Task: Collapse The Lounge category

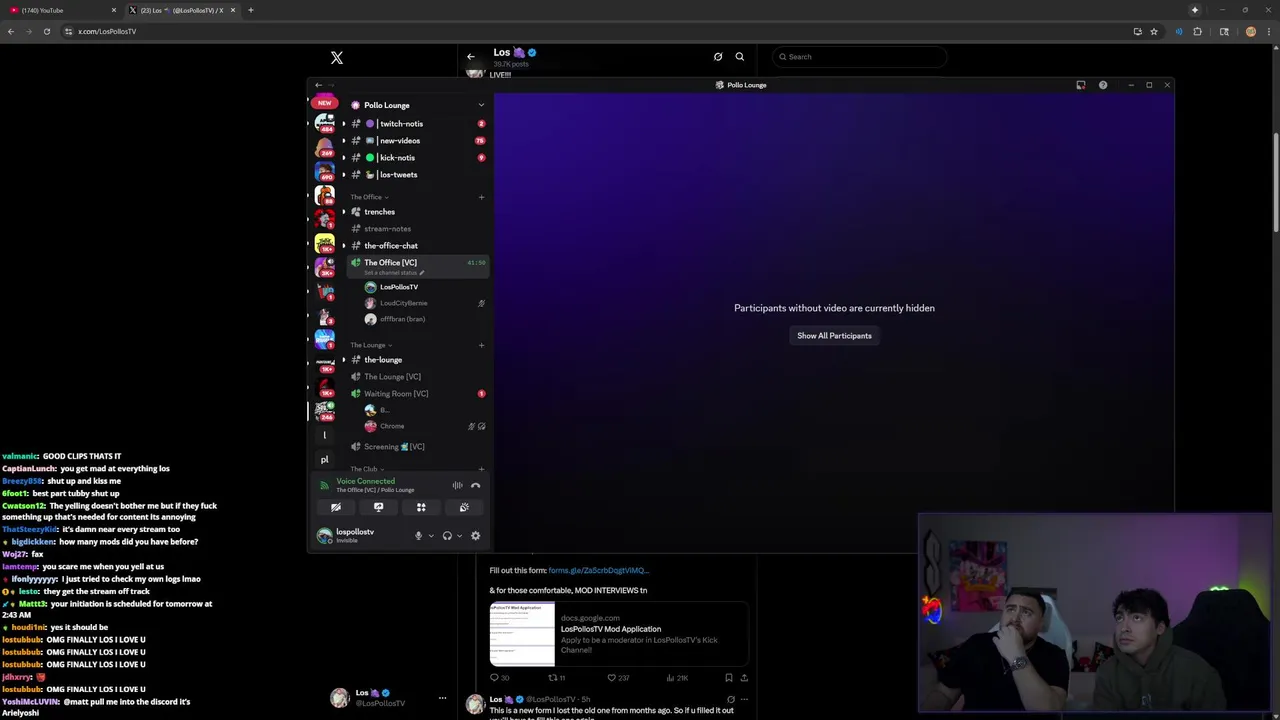Action: click(x=370, y=345)
